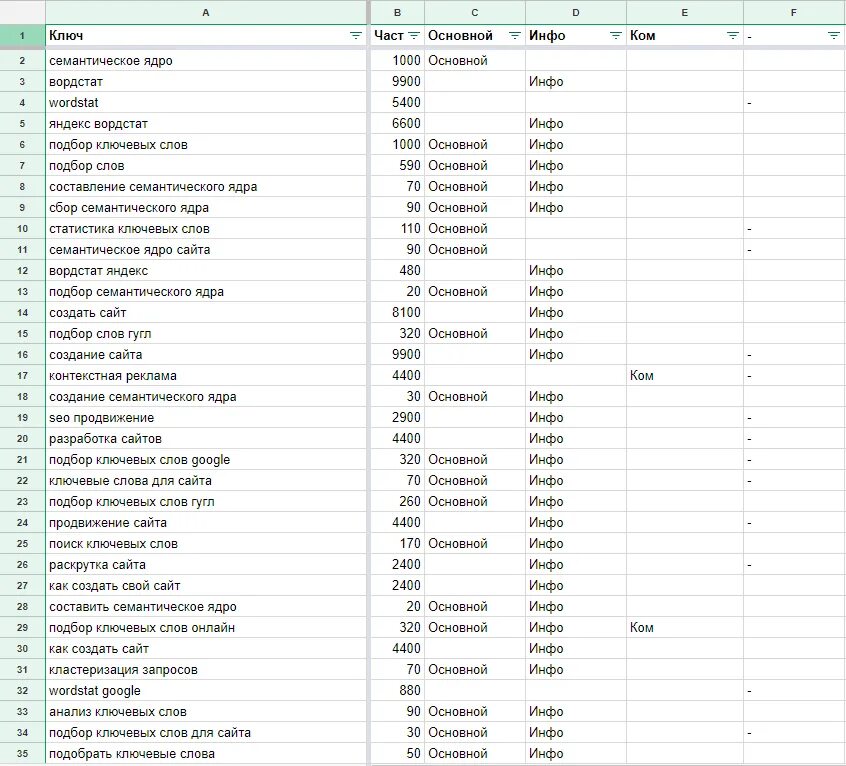Click the frequency value 5400

(406, 102)
